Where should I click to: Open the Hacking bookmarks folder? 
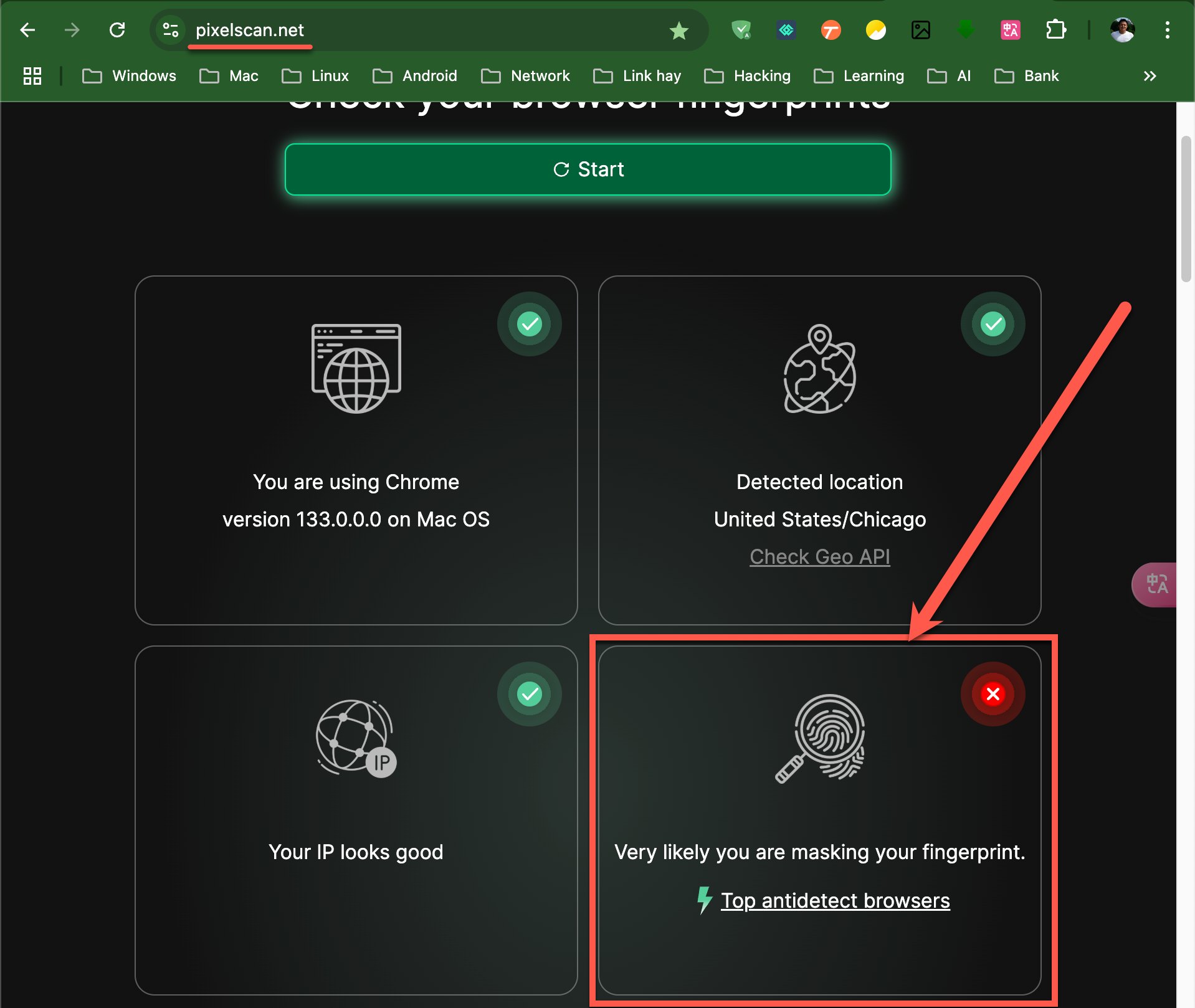(x=748, y=76)
